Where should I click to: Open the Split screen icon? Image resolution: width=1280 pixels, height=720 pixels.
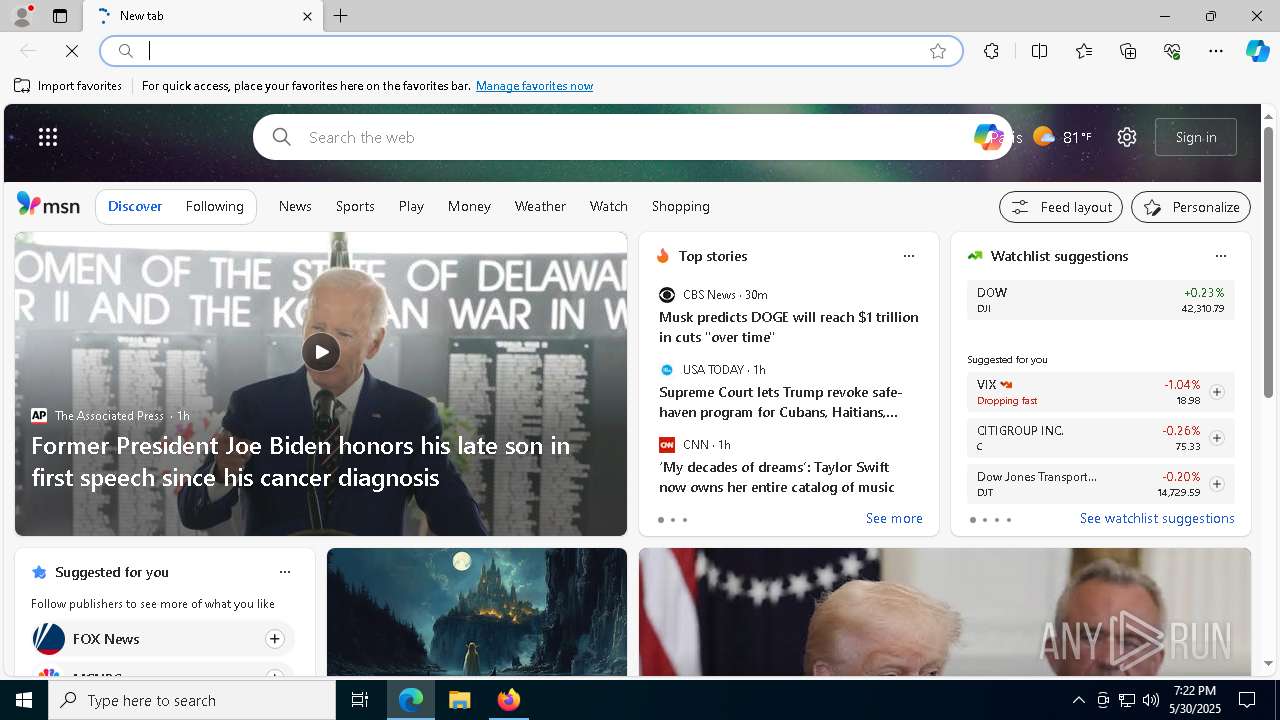pyautogui.click(x=1039, y=51)
